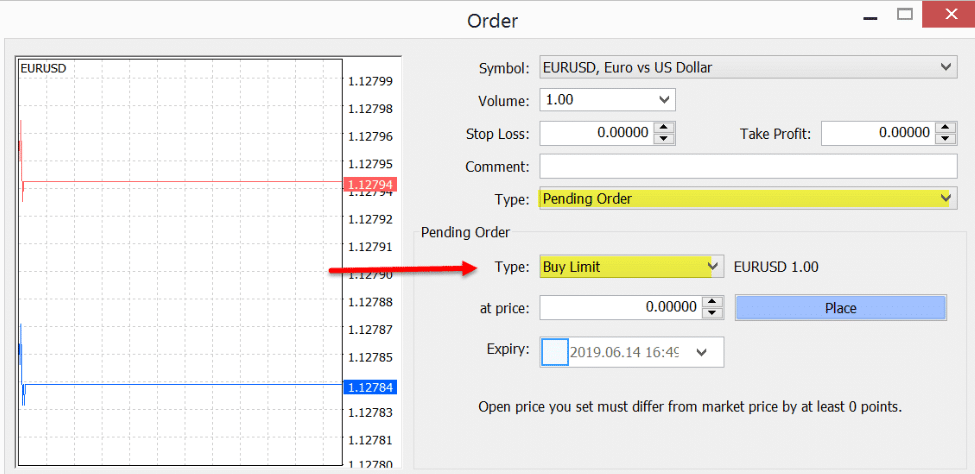975x474 pixels.
Task: Click the at price input field
Action: pyautogui.click(x=620, y=307)
